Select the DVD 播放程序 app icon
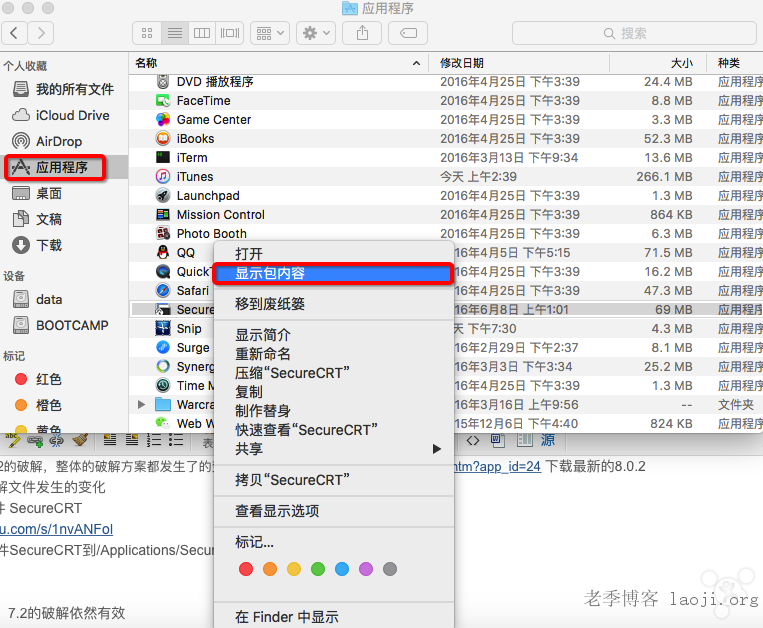 coord(163,81)
